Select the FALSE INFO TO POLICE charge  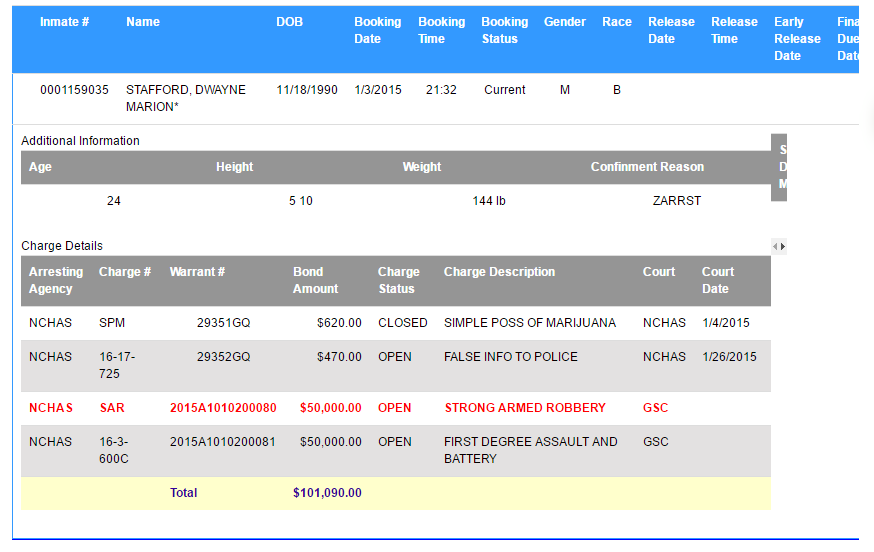pos(511,357)
